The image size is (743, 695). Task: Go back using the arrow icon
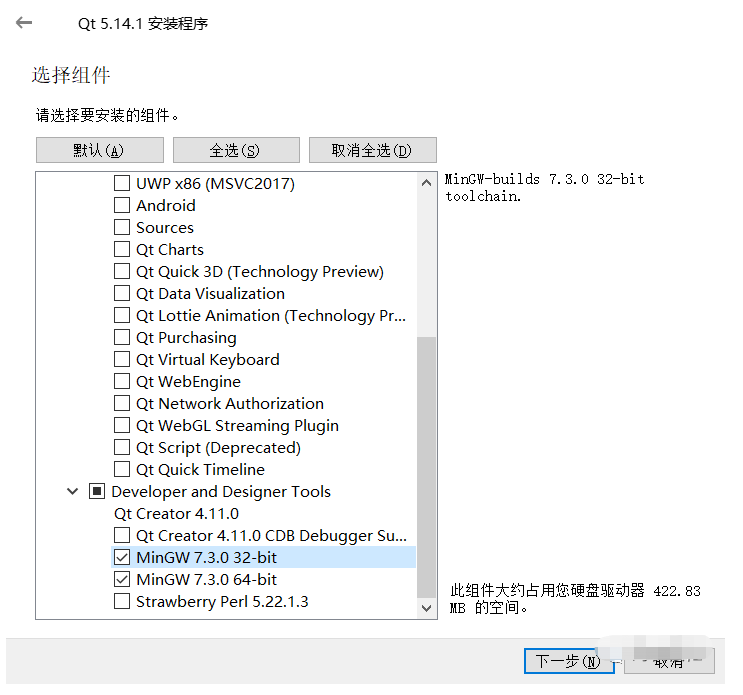24,22
